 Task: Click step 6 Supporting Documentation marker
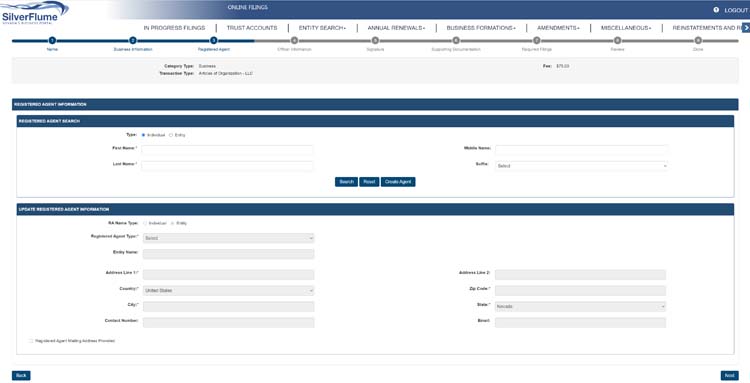tap(456, 41)
